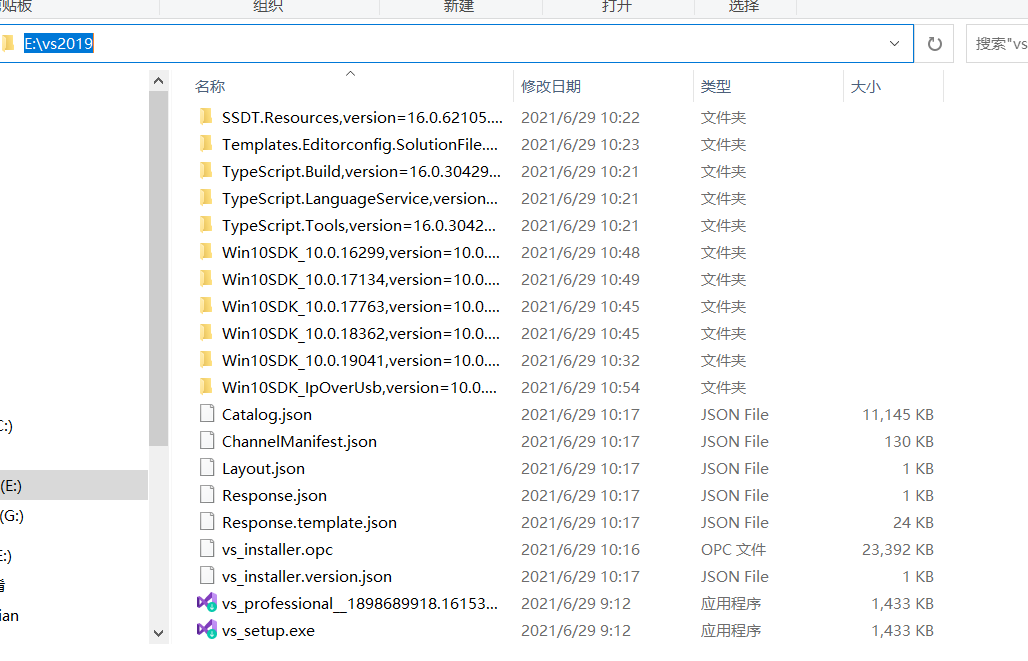This screenshot has height=661, width=1028.
Task: Click the folder icon of Win10SDK_10.0.17763
Action: [x=206, y=306]
